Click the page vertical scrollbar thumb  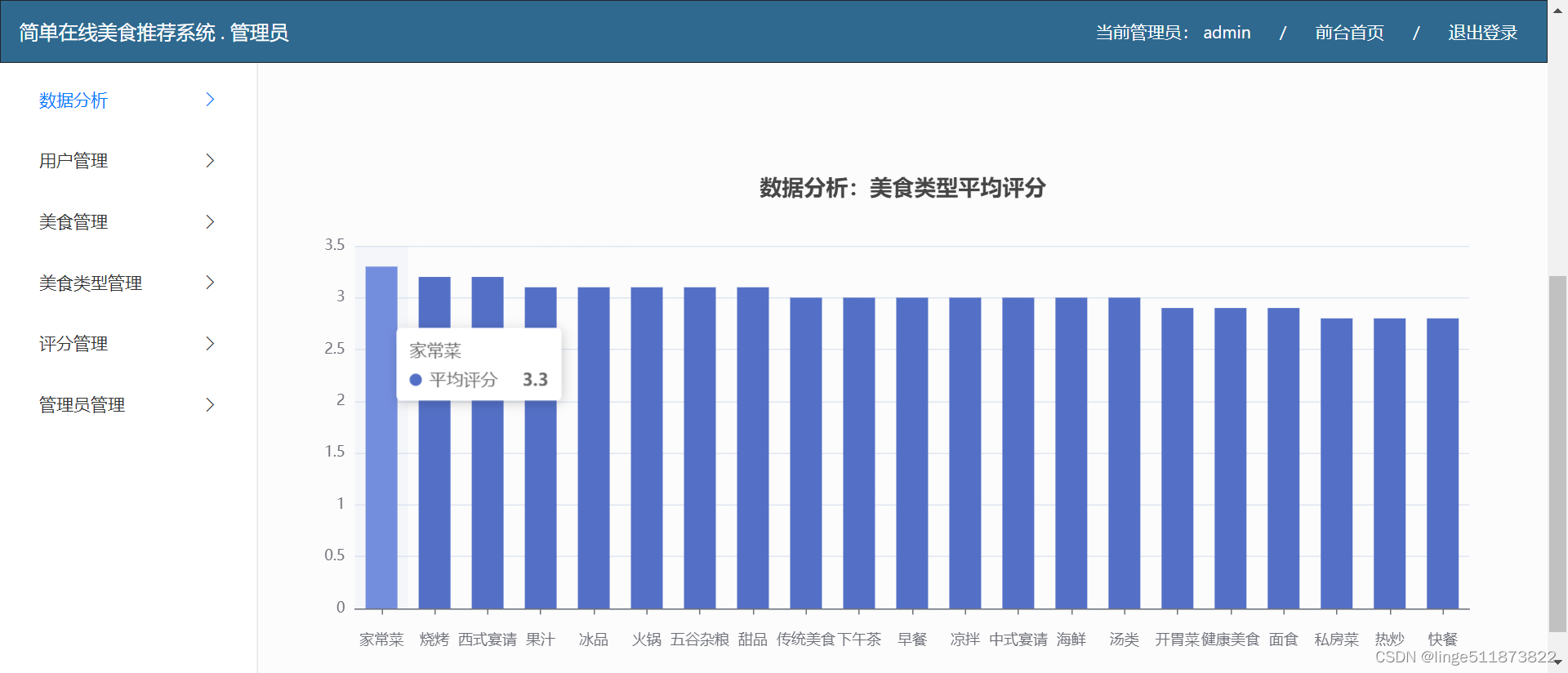coord(1557,453)
